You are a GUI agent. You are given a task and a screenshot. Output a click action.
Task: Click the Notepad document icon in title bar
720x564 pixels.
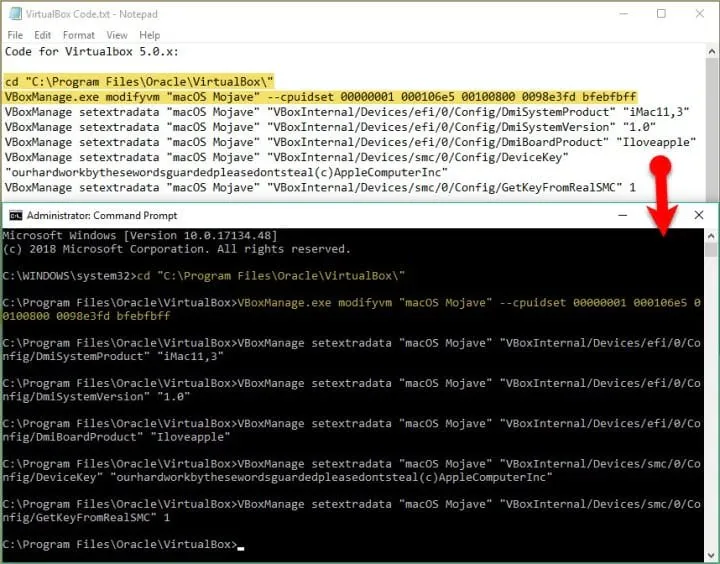pyautogui.click(x=15, y=14)
